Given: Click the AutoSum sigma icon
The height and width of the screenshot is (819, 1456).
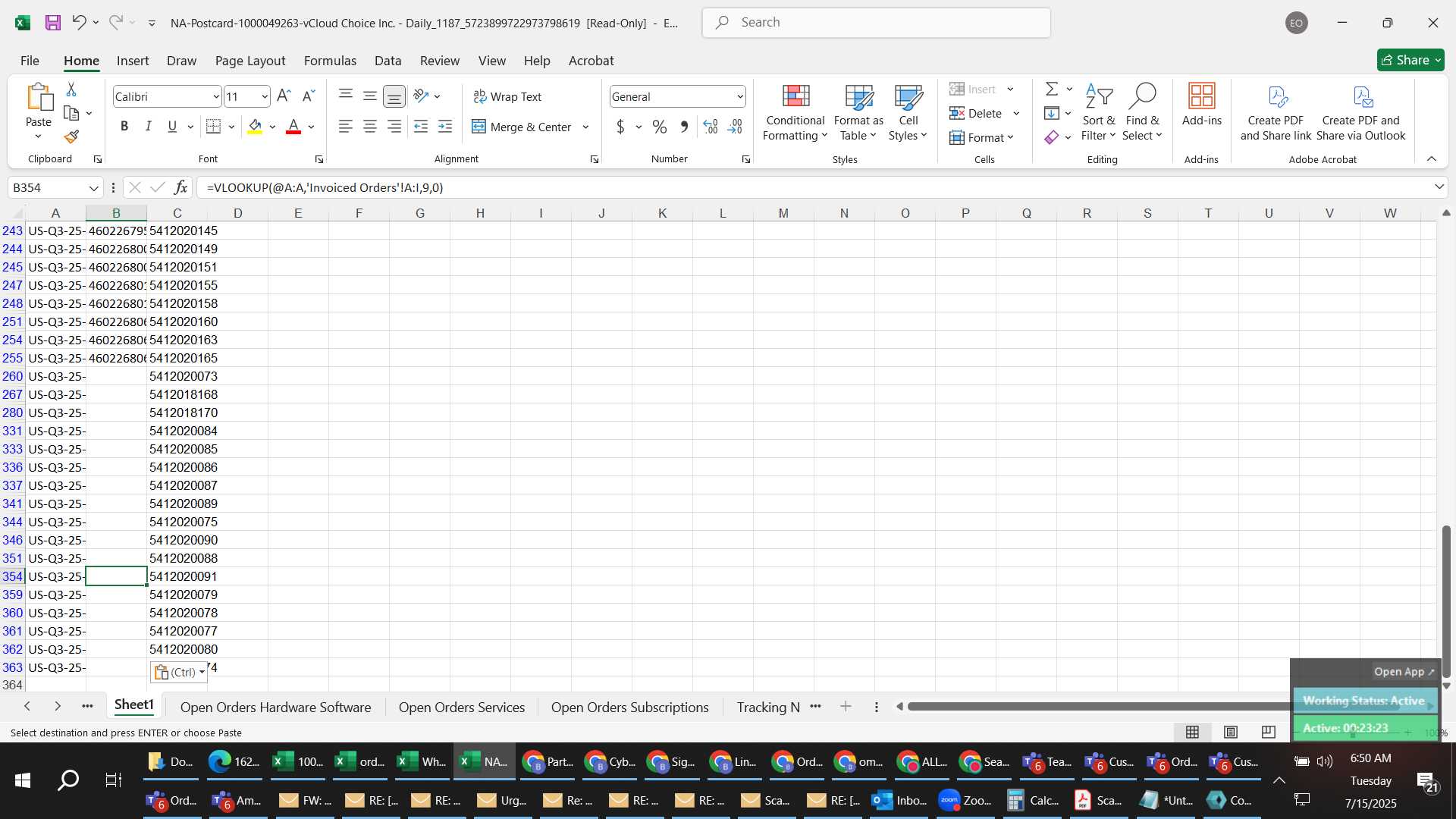Looking at the screenshot, I should pos(1052,89).
